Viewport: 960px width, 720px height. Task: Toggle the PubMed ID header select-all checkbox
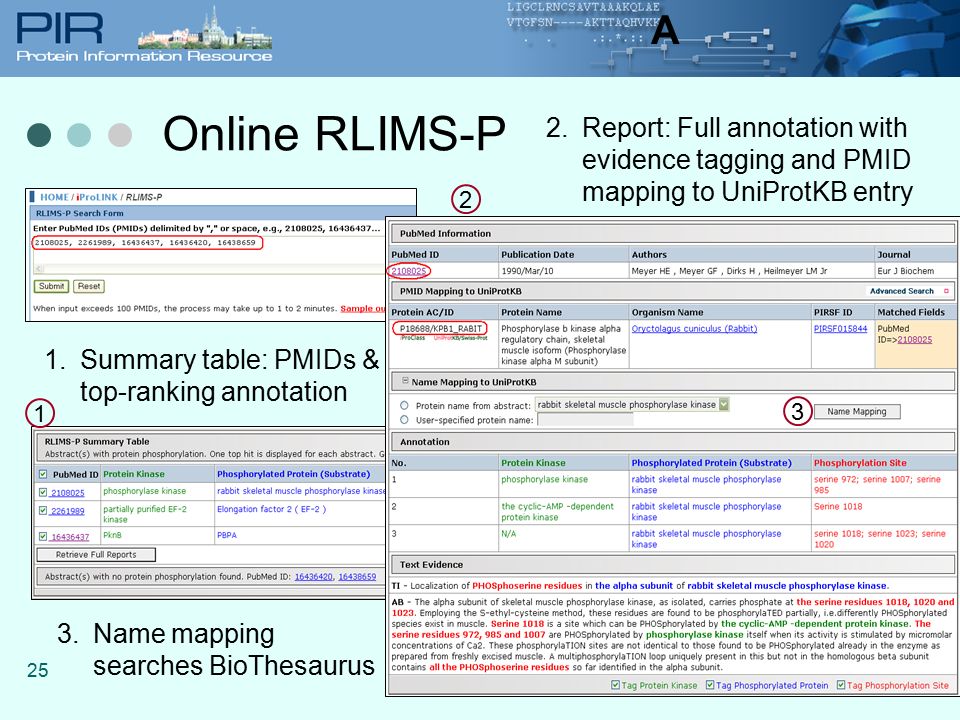click(x=43, y=474)
